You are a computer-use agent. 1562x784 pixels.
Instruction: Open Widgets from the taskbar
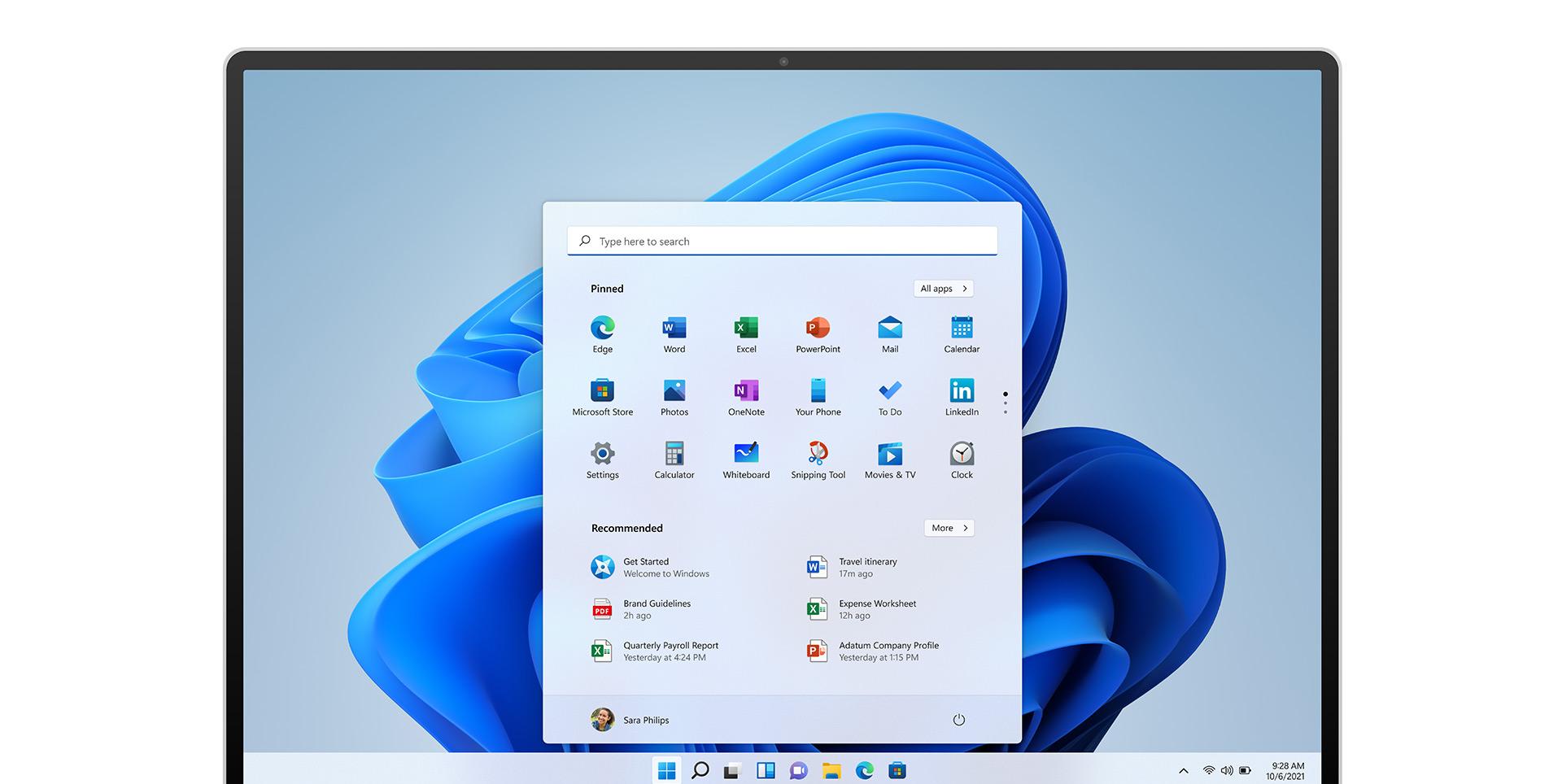pyautogui.click(x=766, y=770)
